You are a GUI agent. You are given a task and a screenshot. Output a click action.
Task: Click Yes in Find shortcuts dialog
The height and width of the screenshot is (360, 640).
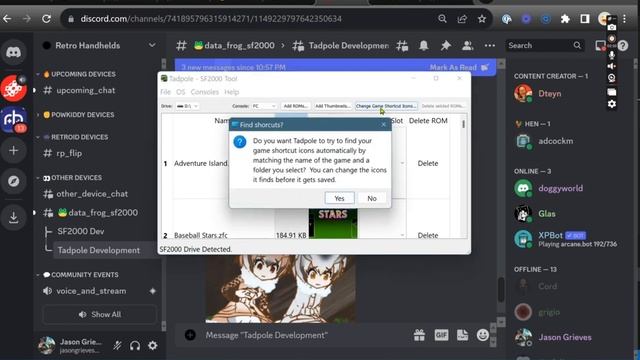pyautogui.click(x=339, y=198)
